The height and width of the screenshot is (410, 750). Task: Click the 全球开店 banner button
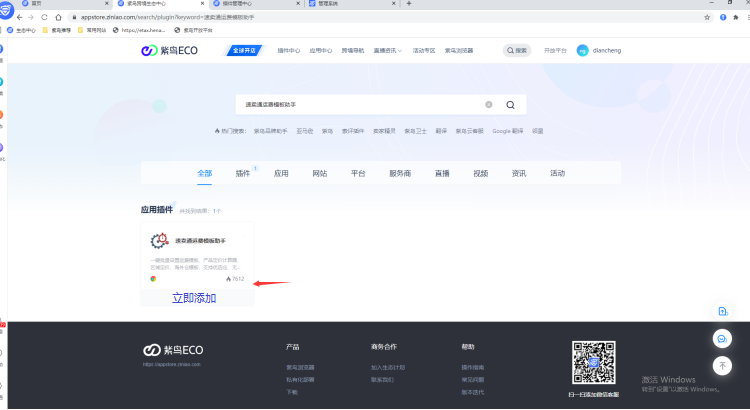[x=244, y=50]
